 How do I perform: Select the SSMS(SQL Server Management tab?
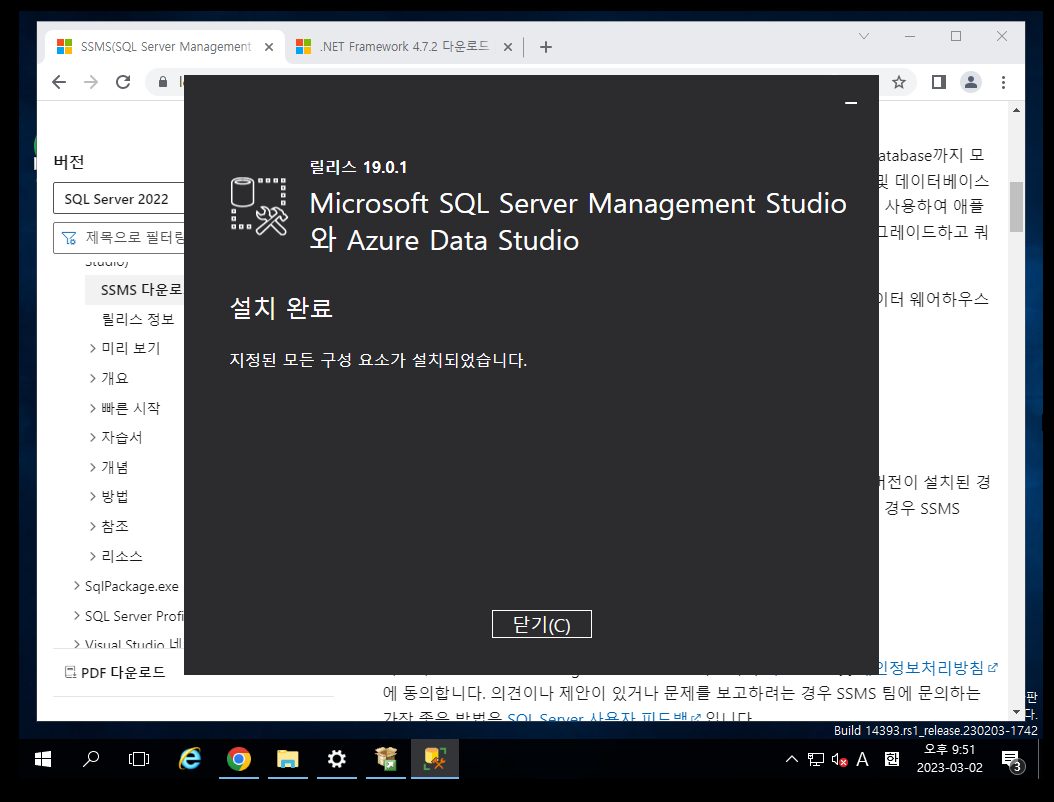pyautogui.click(x=165, y=46)
